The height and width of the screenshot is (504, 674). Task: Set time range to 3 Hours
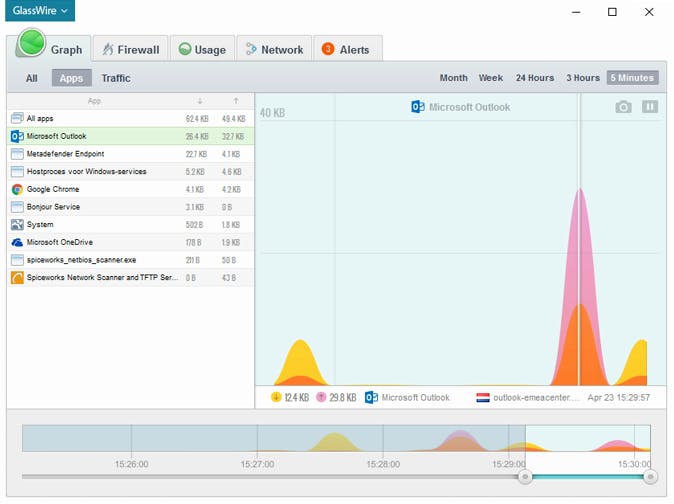point(583,78)
